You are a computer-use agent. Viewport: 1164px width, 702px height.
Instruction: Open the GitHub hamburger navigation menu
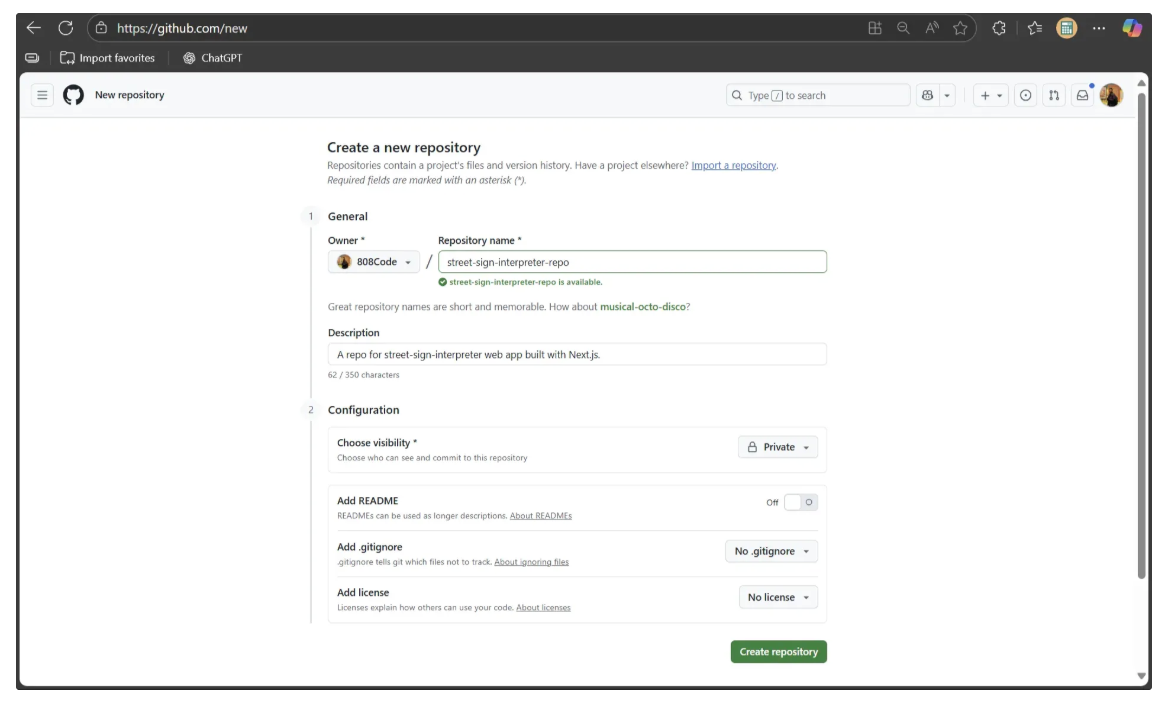coord(42,95)
